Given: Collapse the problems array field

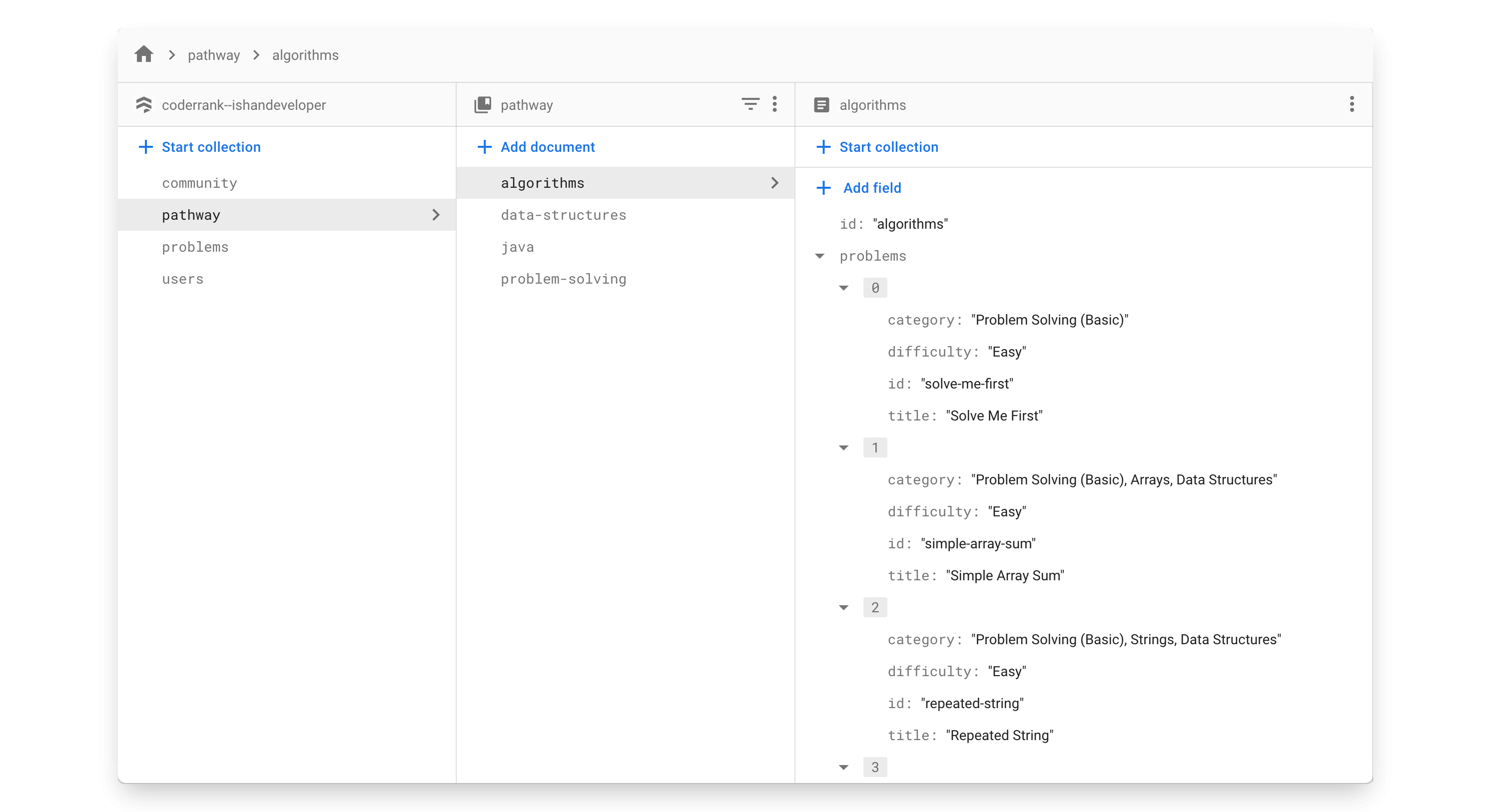Looking at the screenshot, I should pyautogui.click(x=819, y=256).
